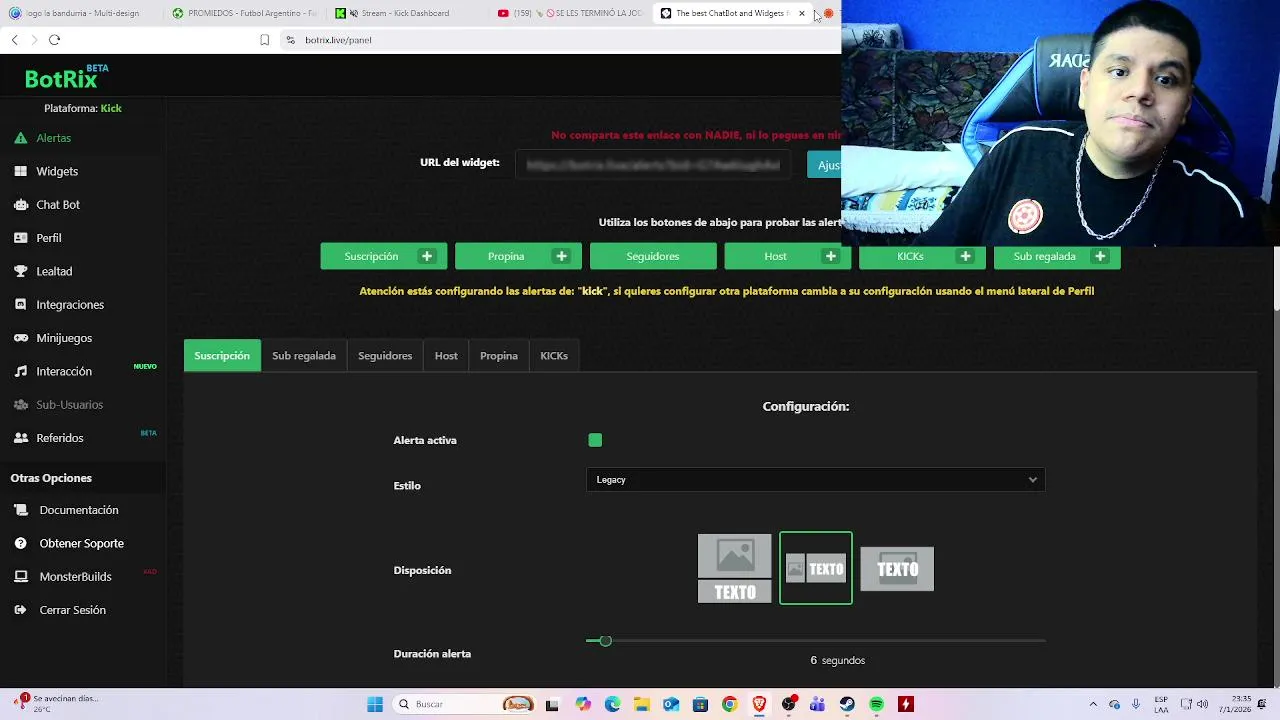The height and width of the screenshot is (720, 1280).
Task: Open File Explorer from the taskbar
Action: [641, 704]
